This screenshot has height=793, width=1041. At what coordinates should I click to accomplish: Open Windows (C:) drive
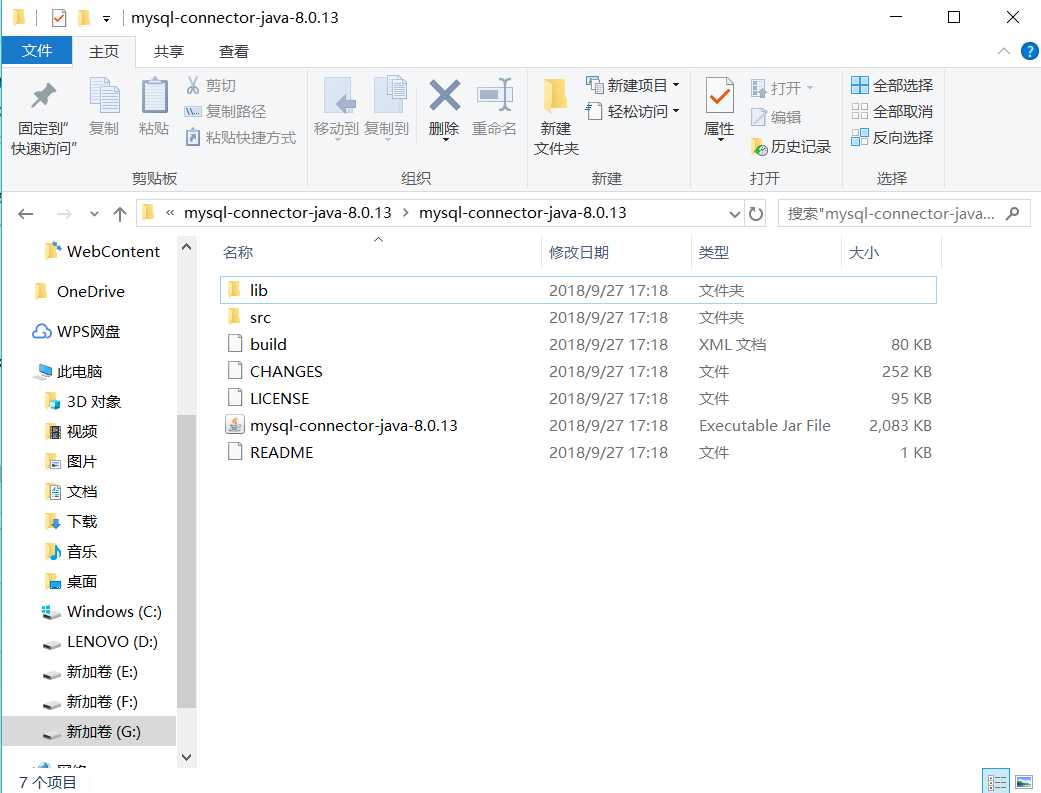[x=102, y=612]
